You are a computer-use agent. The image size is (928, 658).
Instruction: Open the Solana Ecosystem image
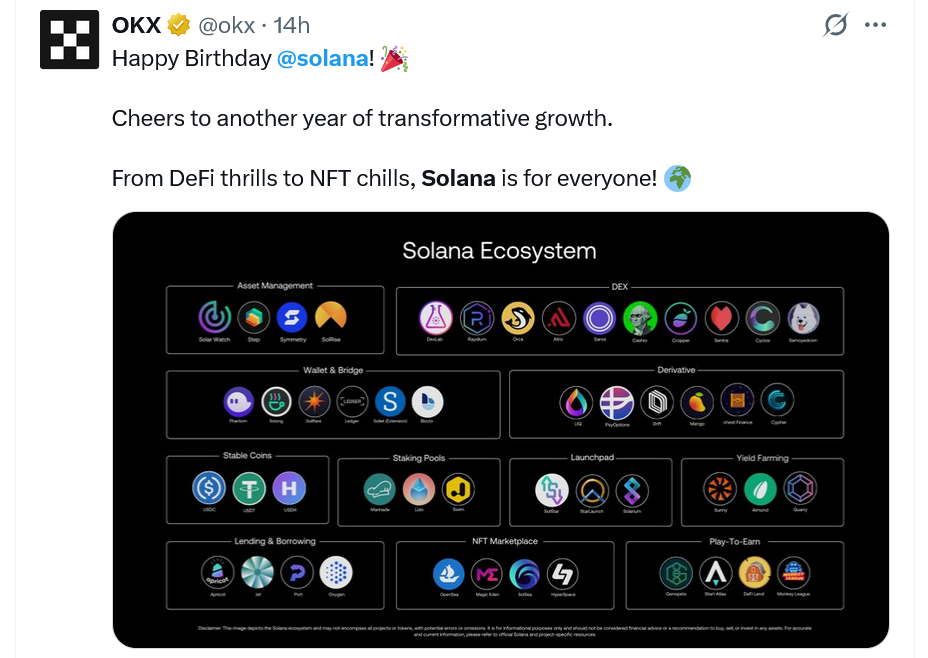[x=500, y=430]
